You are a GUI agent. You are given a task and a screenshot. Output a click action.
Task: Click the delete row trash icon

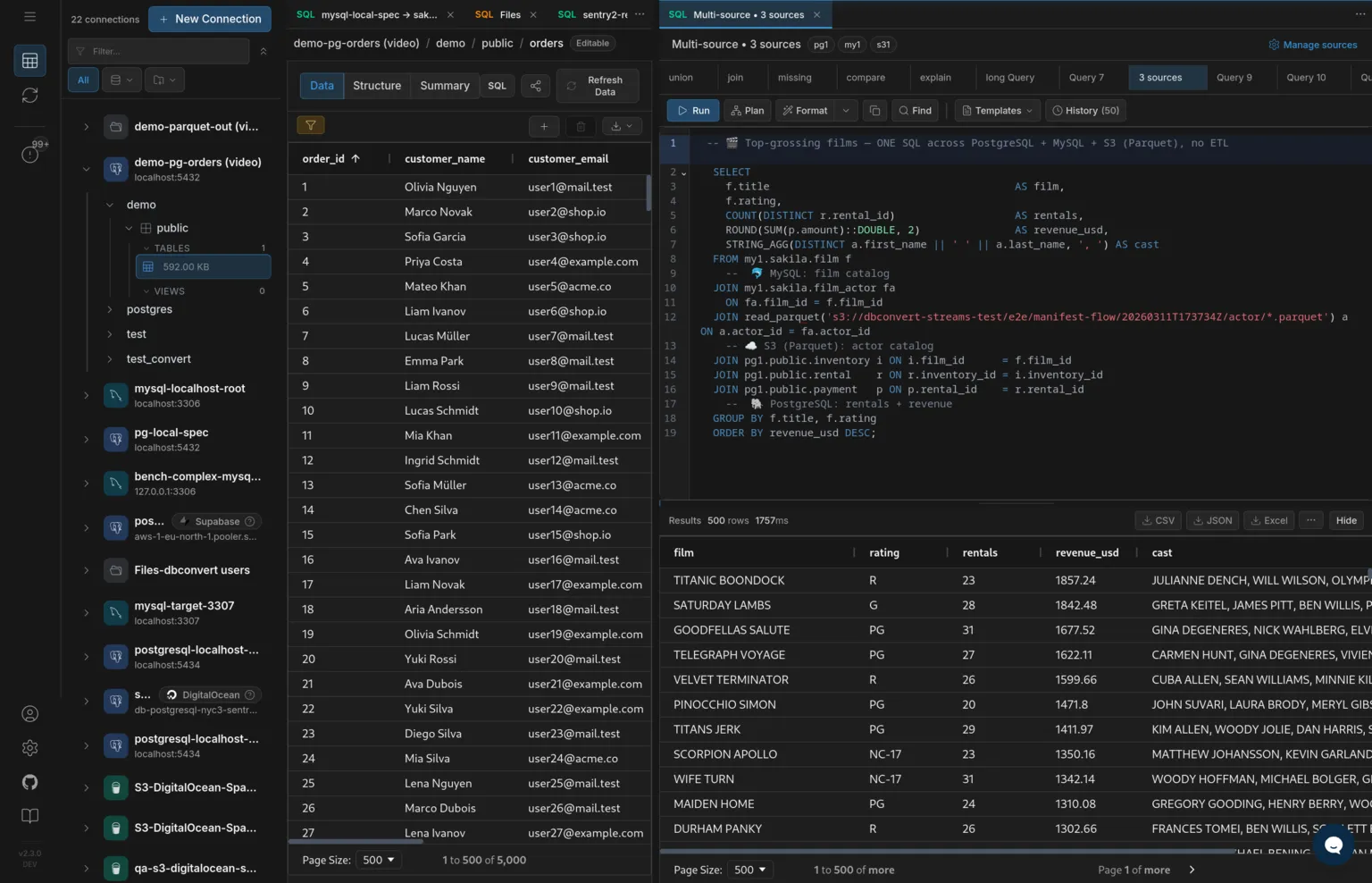(x=581, y=127)
